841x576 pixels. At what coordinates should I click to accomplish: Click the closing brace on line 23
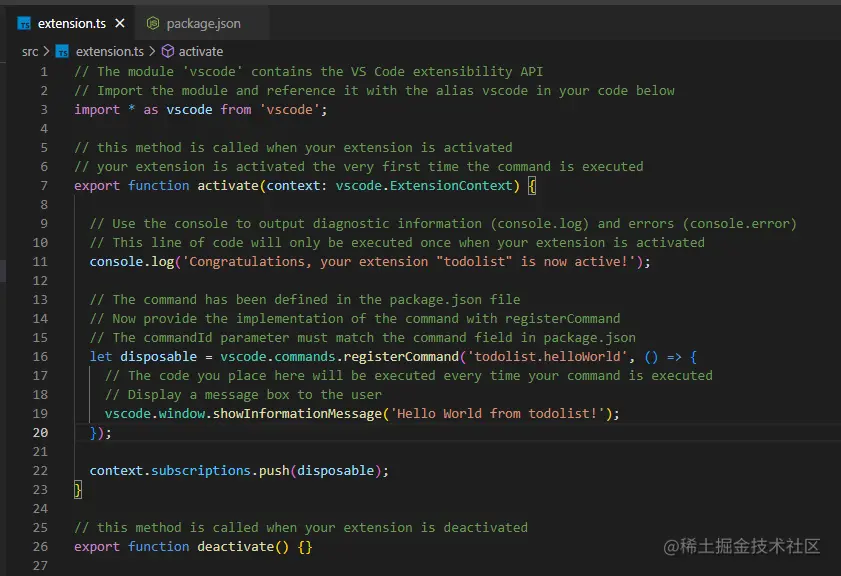pyautogui.click(x=78, y=490)
